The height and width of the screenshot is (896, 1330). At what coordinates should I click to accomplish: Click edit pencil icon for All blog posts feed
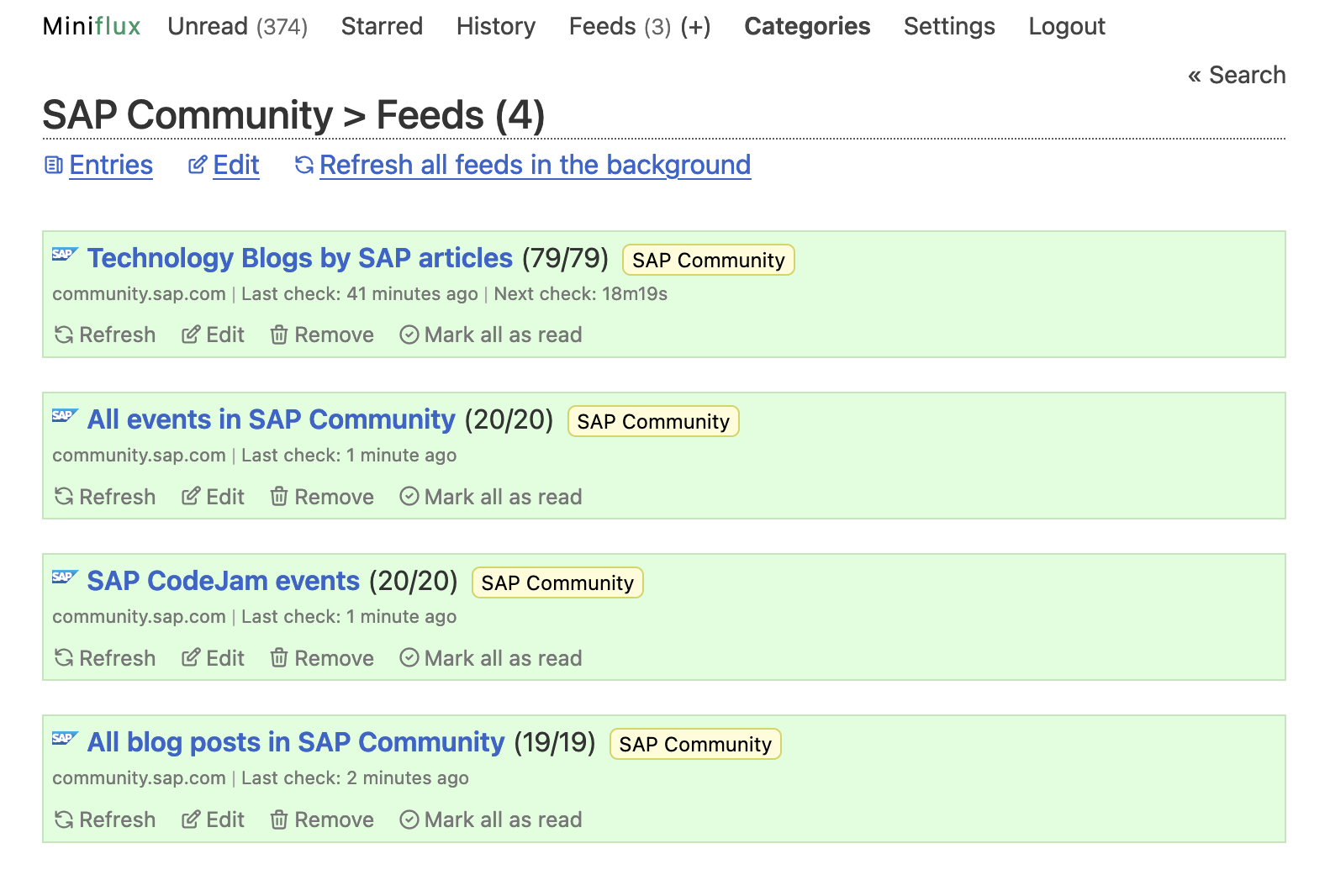tap(191, 820)
